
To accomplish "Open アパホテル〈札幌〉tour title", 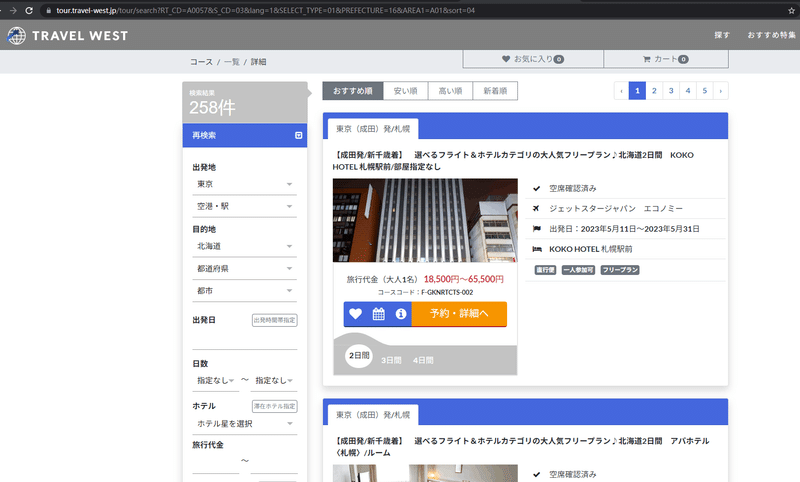I will pyautogui.click(x=521, y=447).
